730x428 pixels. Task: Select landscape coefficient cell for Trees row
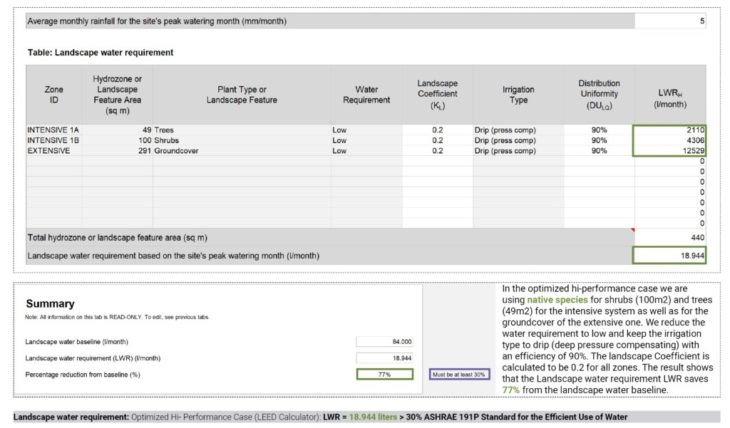point(438,130)
